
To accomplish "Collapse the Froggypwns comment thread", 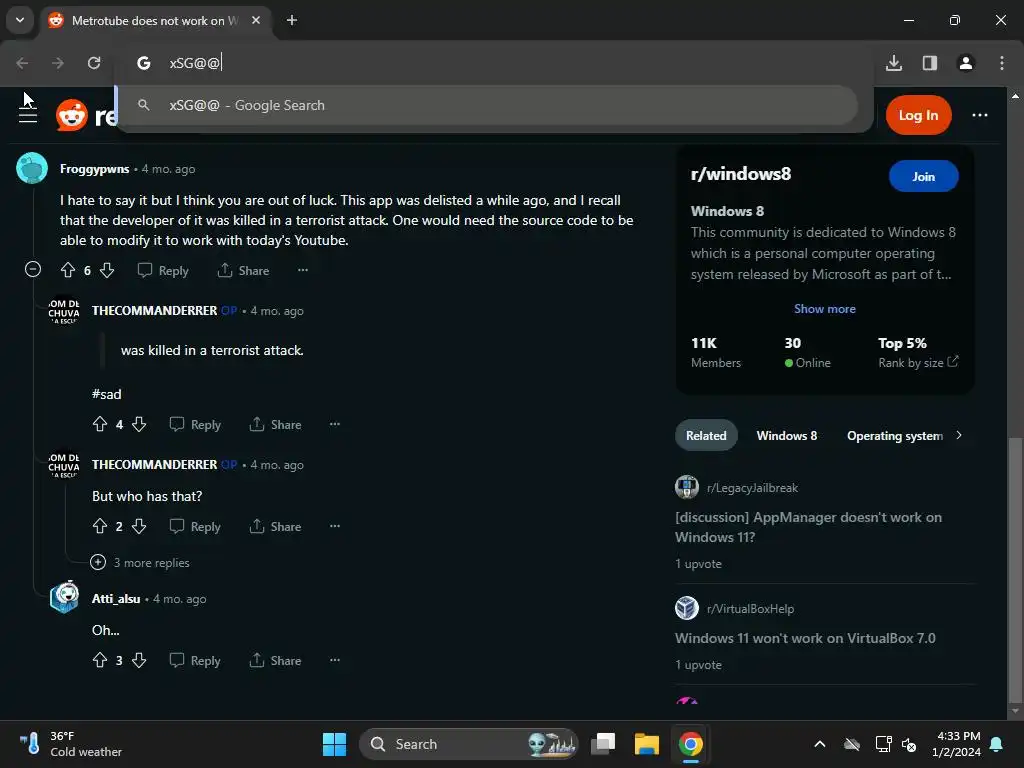I will pos(33,269).
